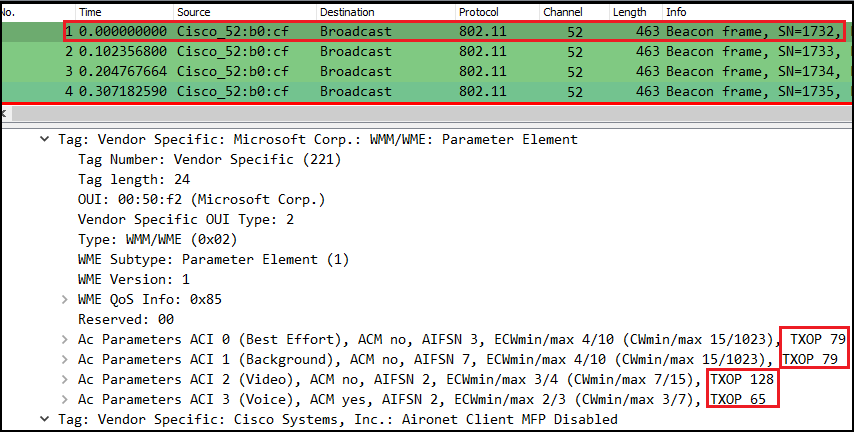Expand Ac Parameters ACI 2 (Video)

(64, 379)
